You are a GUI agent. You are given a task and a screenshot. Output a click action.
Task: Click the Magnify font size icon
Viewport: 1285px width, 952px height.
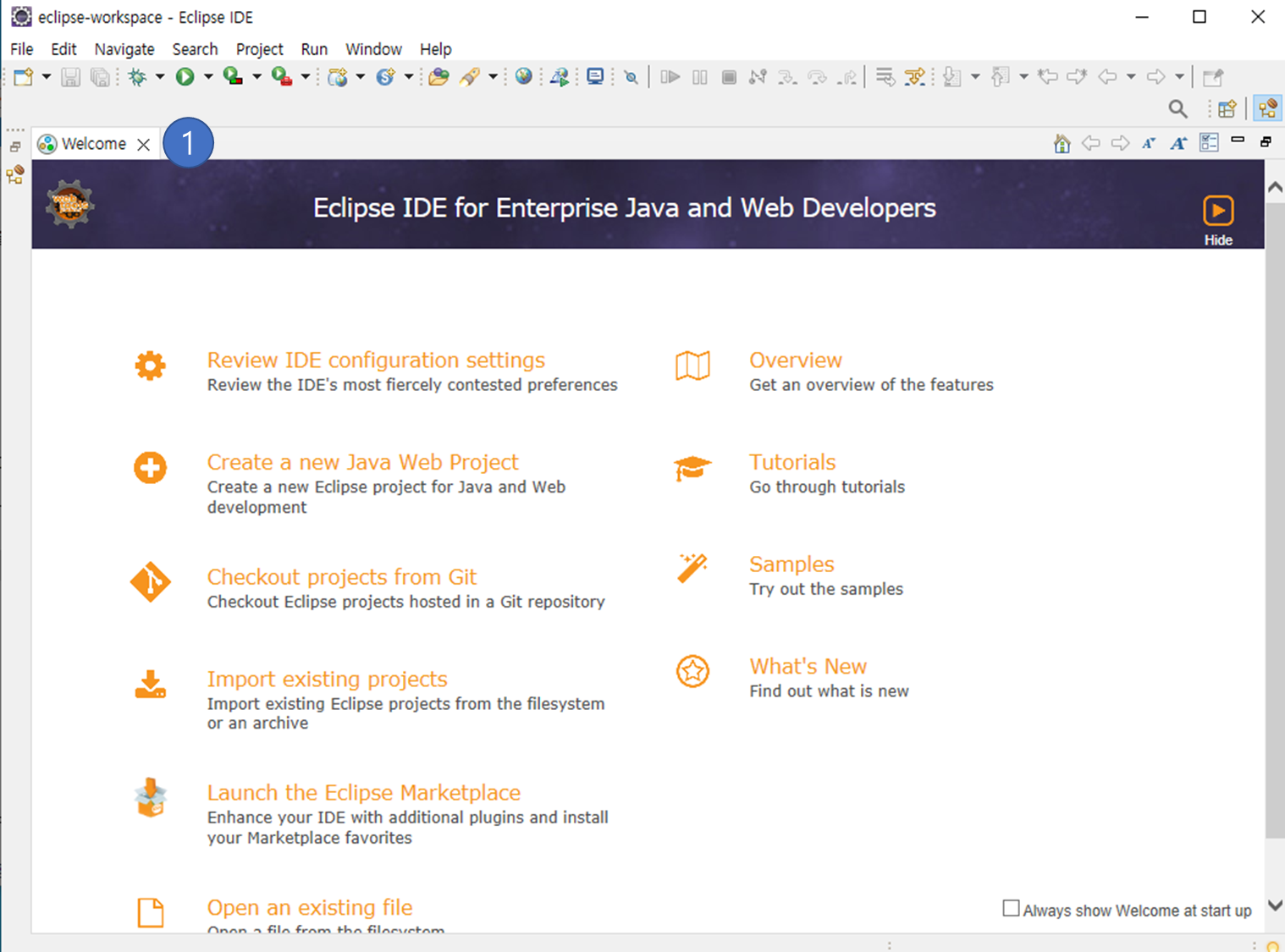click(x=1178, y=143)
